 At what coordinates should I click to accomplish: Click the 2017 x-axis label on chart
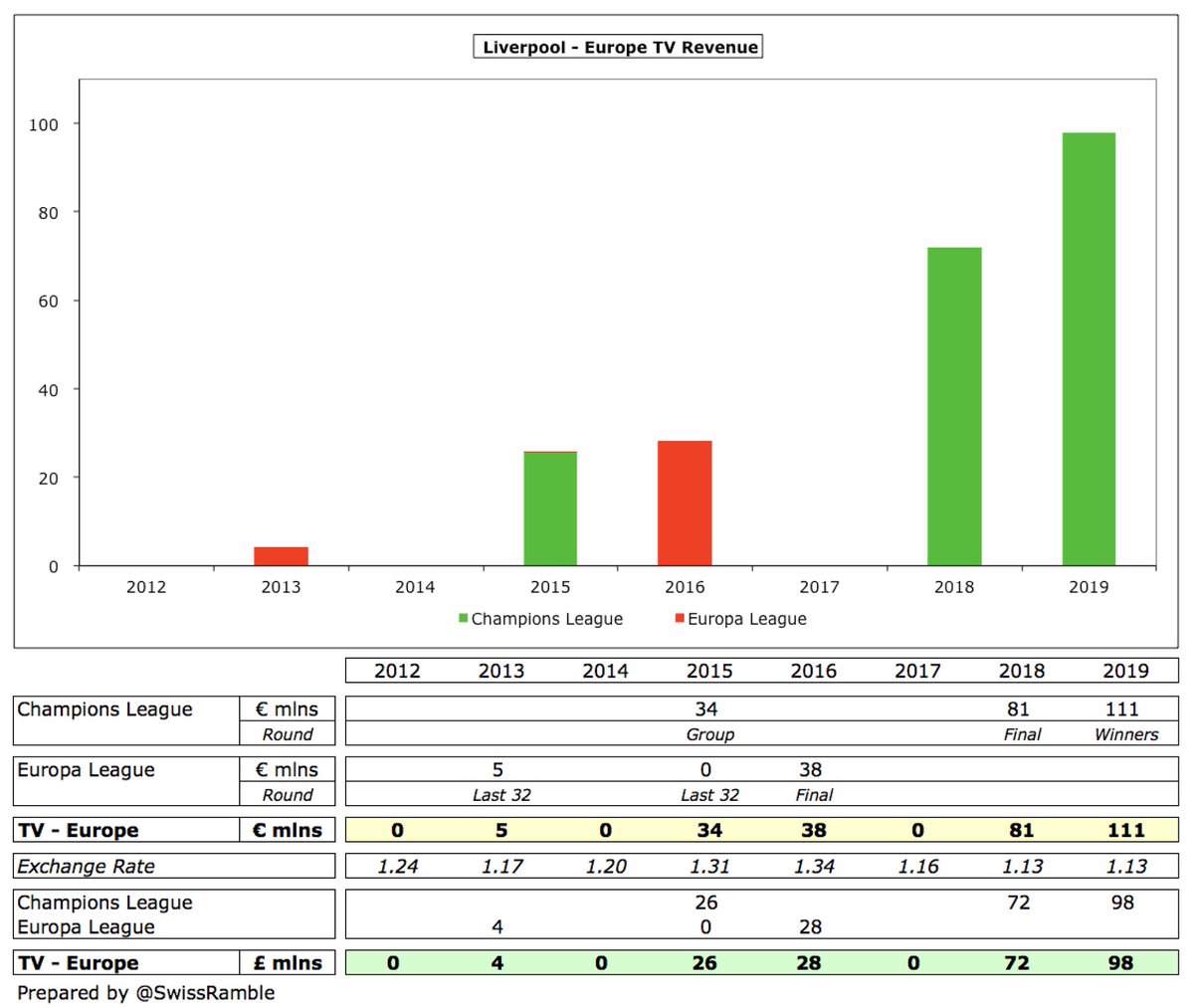819,587
